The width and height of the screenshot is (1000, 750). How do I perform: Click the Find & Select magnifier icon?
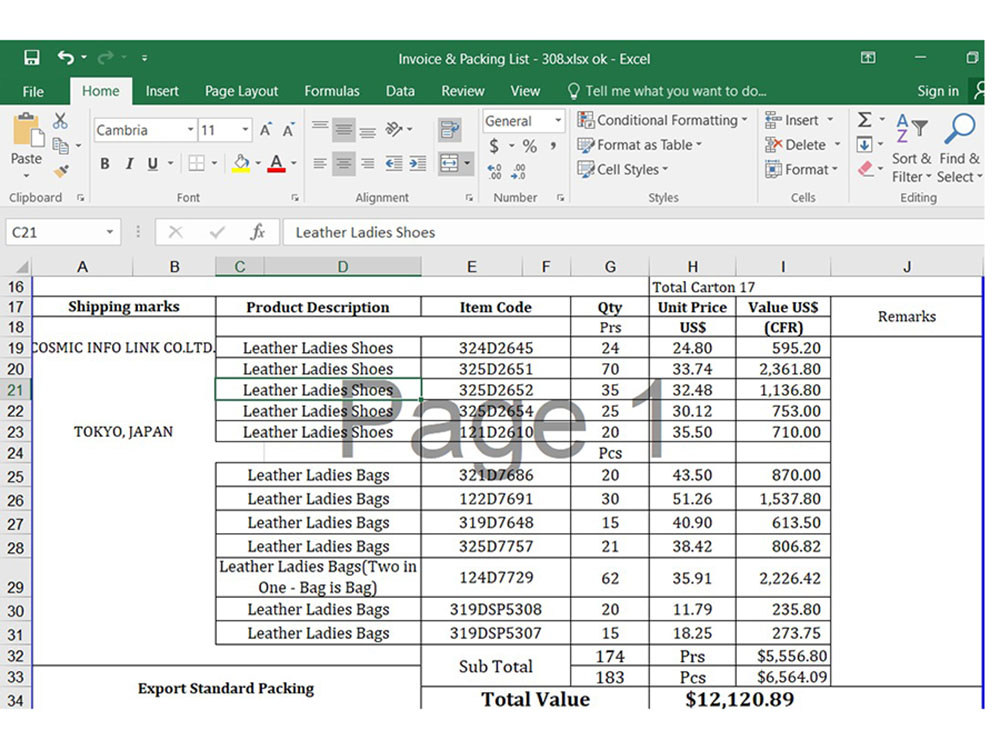click(959, 129)
